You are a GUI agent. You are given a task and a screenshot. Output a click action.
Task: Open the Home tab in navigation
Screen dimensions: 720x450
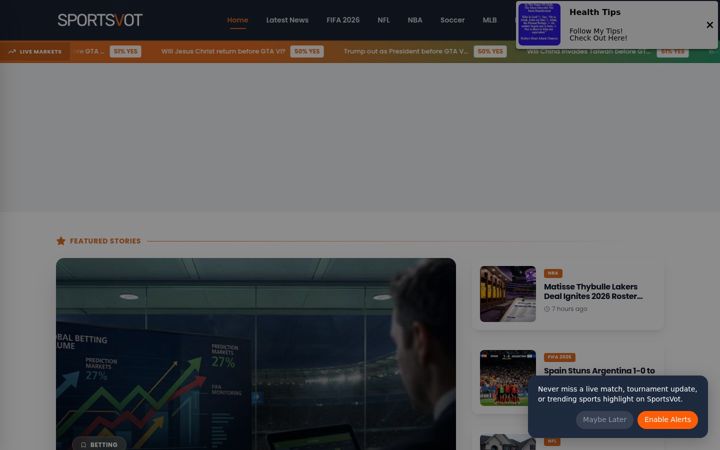point(237,20)
